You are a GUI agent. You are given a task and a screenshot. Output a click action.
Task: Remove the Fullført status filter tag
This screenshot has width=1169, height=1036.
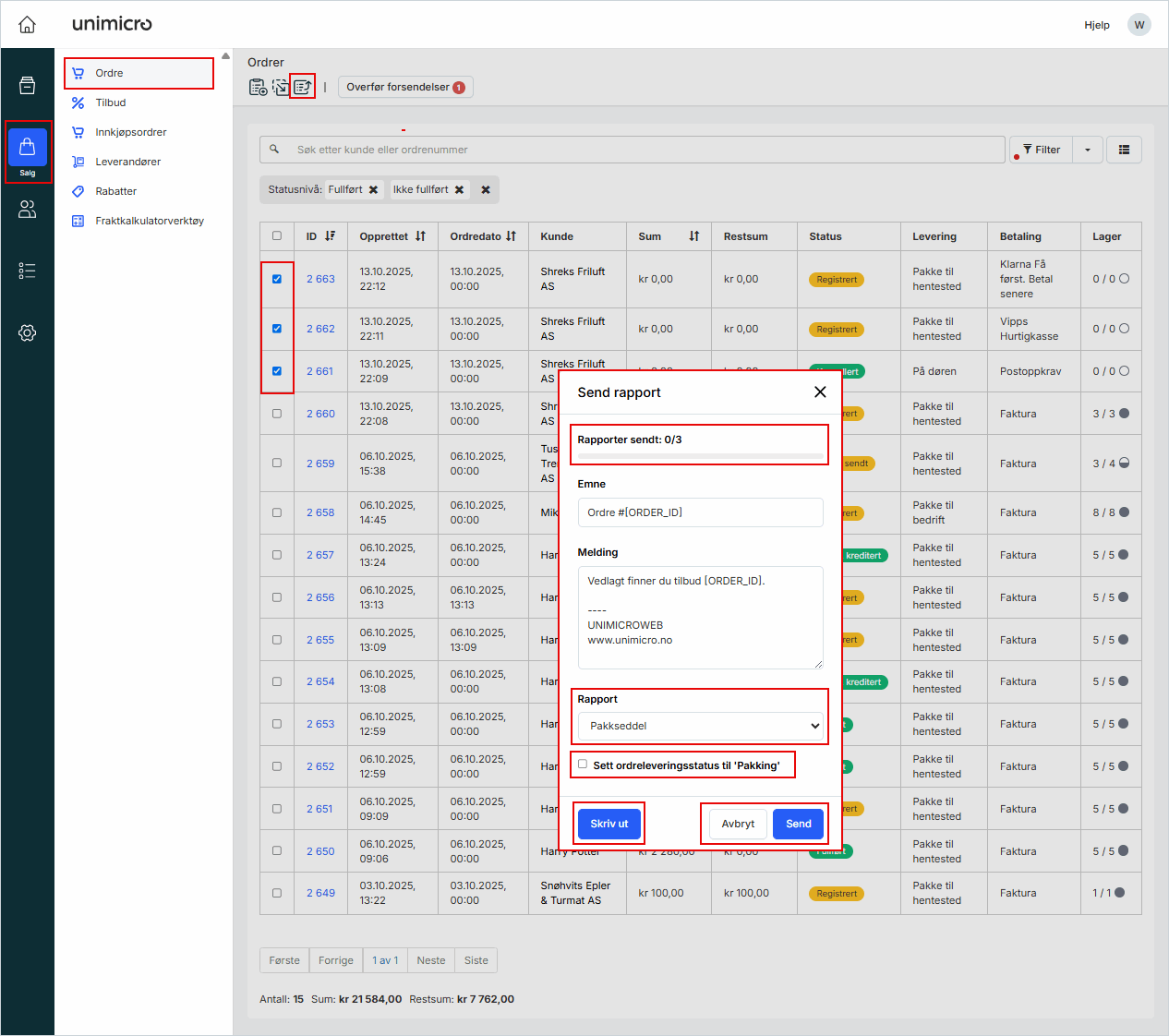coord(374,190)
